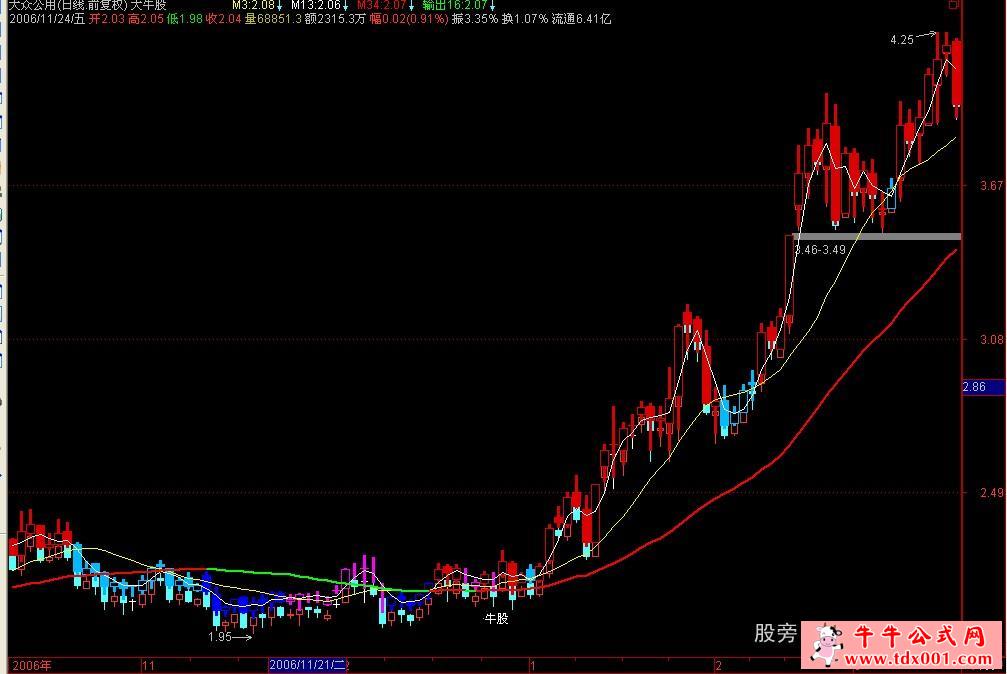The image size is (1007, 674).
Task: Click the arrow pointing to 4.25 high
Action: (x=927, y=36)
